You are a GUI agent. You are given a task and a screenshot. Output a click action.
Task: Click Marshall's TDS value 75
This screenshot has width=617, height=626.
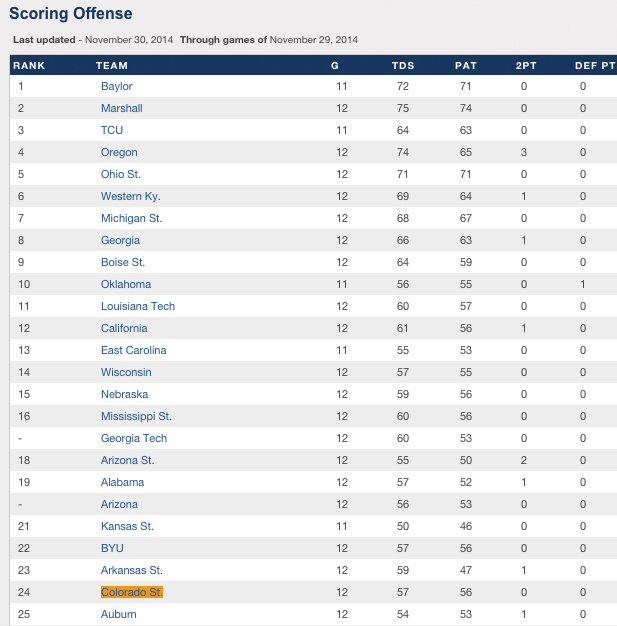[x=403, y=108]
